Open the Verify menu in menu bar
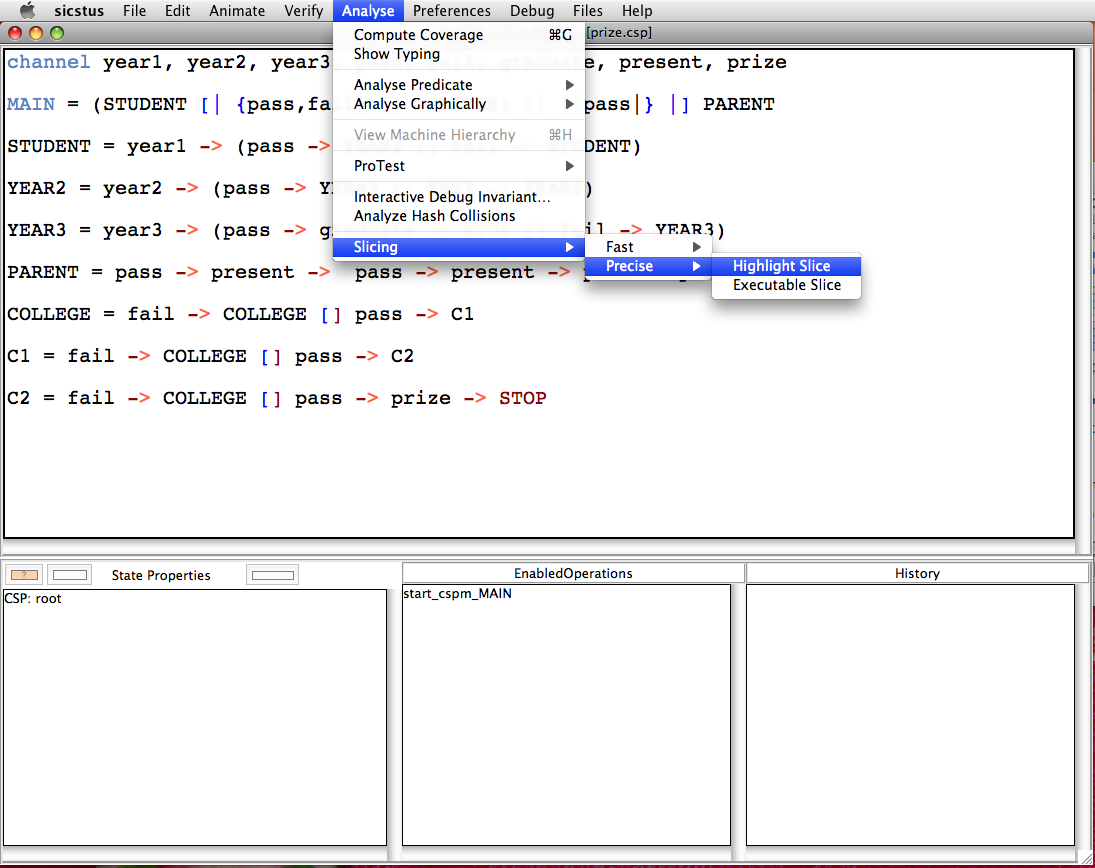The width and height of the screenshot is (1095, 868). (303, 11)
